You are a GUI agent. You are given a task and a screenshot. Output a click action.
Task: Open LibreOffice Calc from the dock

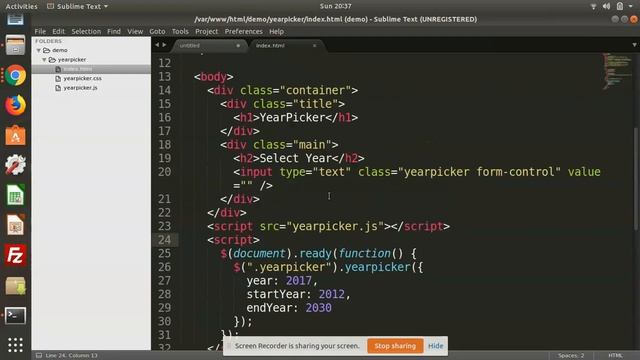tap(16, 195)
